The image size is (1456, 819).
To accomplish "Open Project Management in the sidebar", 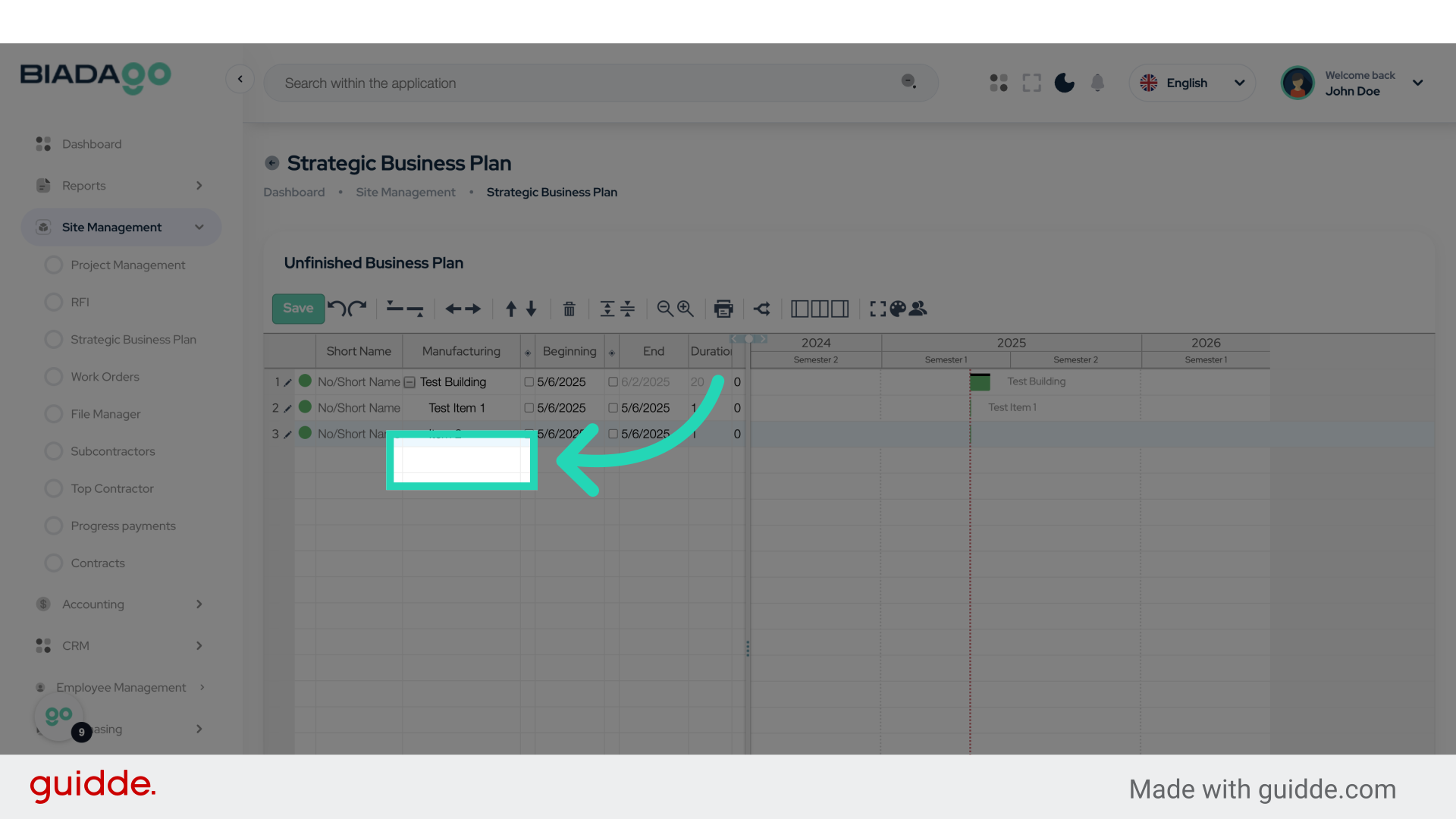I will (127, 265).
